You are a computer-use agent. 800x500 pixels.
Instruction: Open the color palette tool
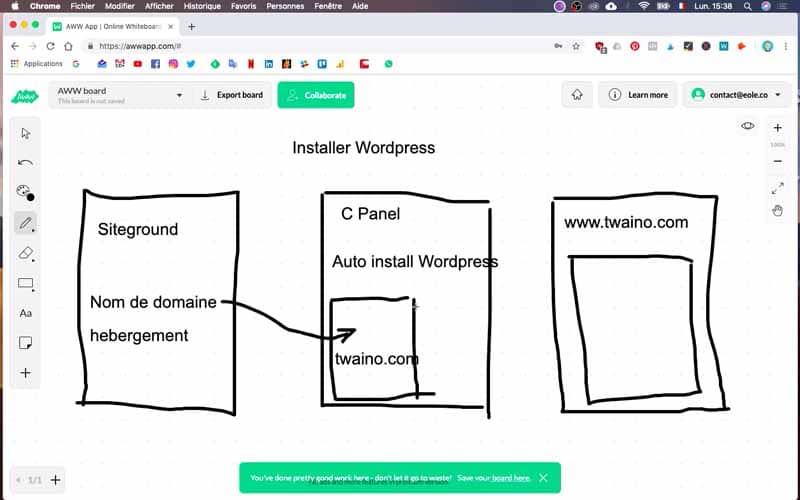[26, 193]
